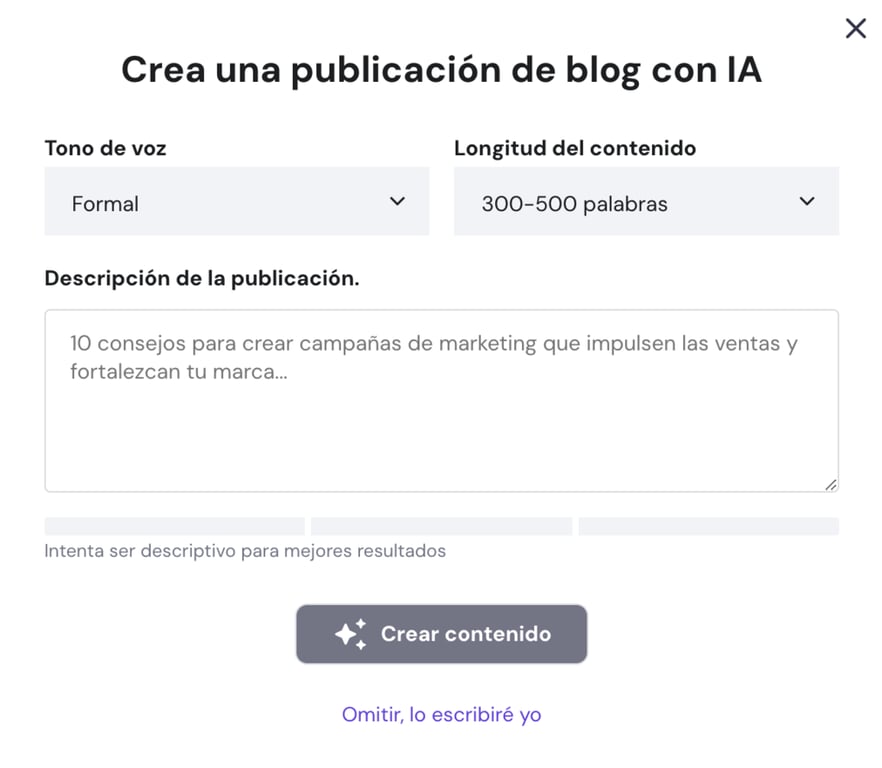Skip AI writing with the Omitir link
The width and height of the screenshot is (882, 768).
(441, 714)
